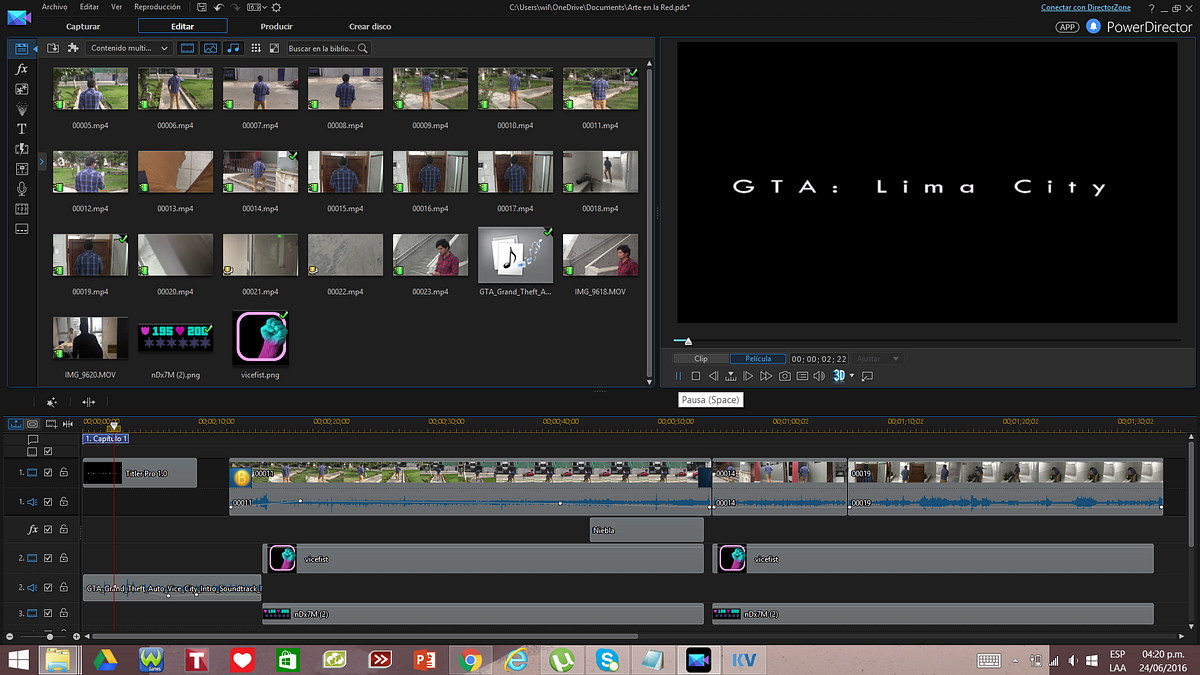The width and height of the screenshot is (1200, 675).
Task: Switch to the Crear disco tab
Action: 370,26
